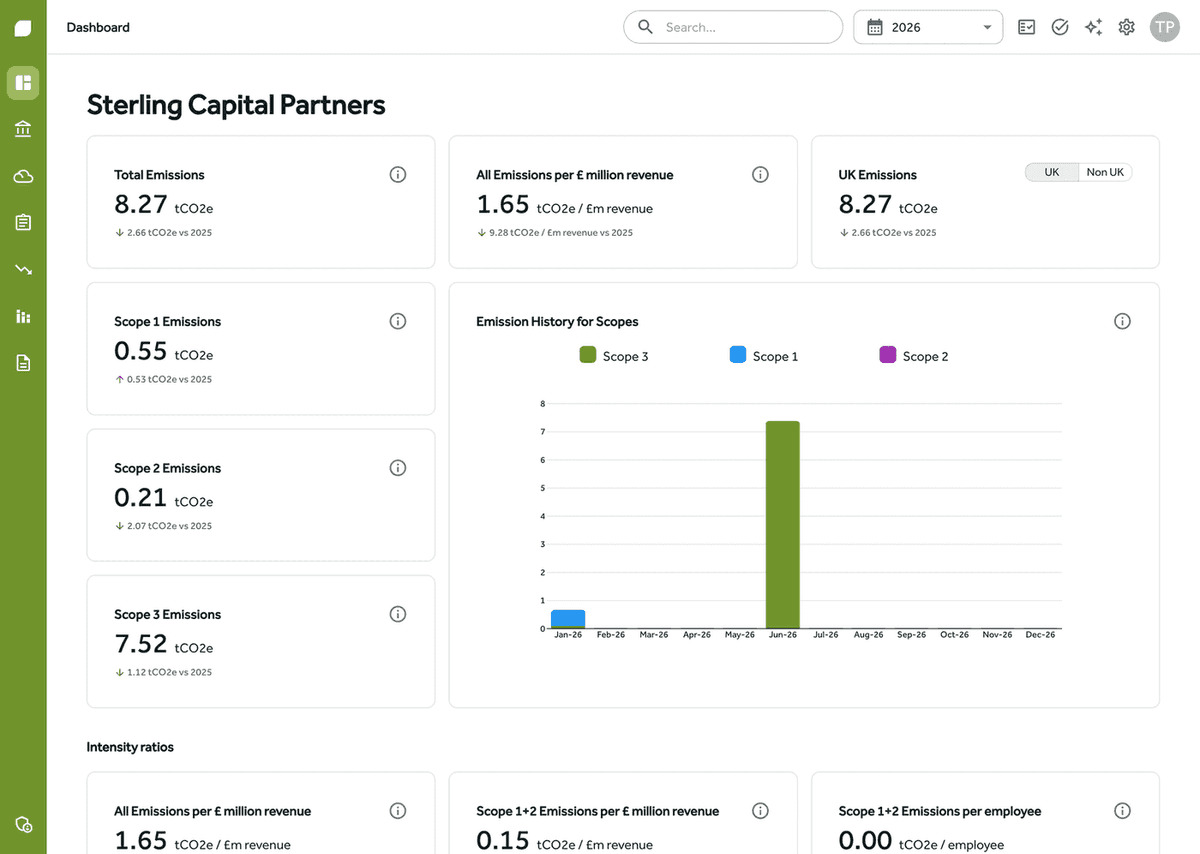
Task: Open the 2026 year dropdown arrow
Action: click(x=987, y=28)
